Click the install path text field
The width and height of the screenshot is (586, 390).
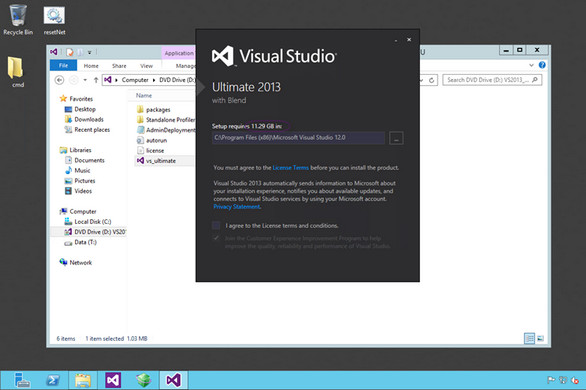pyautogui.click(x=298, y=137)
